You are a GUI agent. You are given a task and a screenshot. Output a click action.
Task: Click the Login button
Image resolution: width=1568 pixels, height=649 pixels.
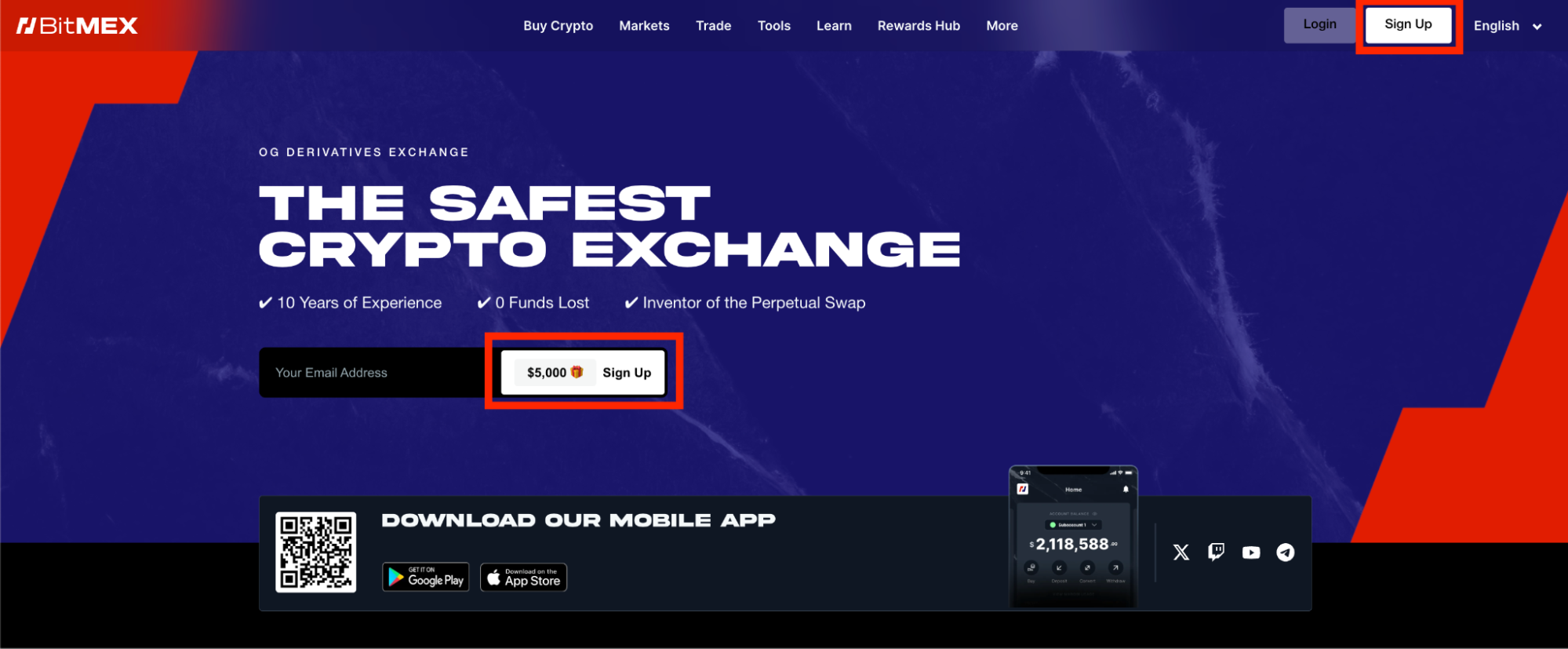click(1320, 25)
